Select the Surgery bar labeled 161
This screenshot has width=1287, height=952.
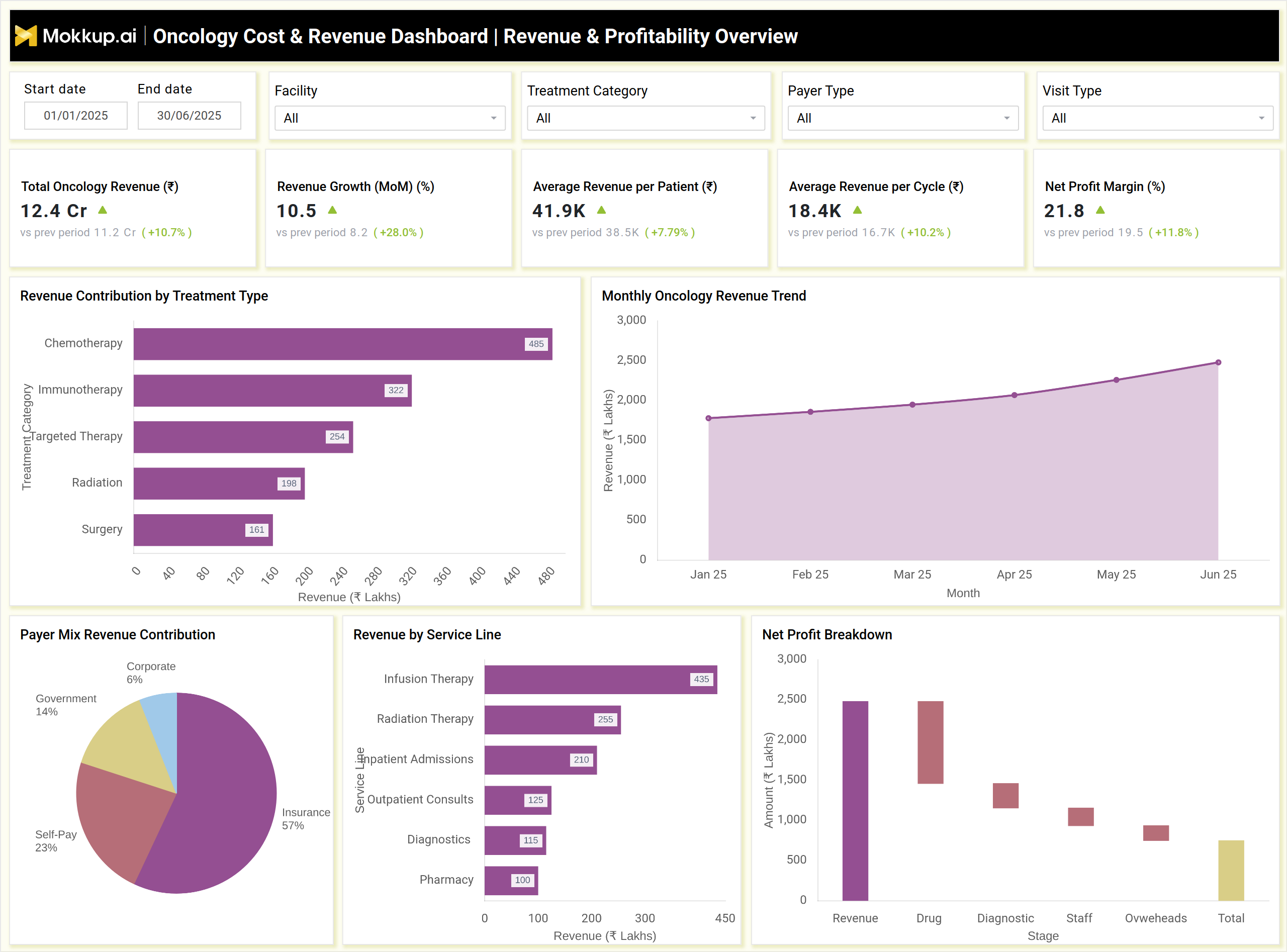pos(203,530)
